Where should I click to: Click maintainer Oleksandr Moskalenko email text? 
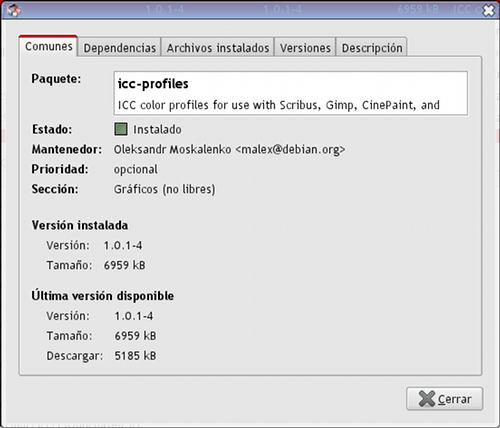tap(229, 149)
